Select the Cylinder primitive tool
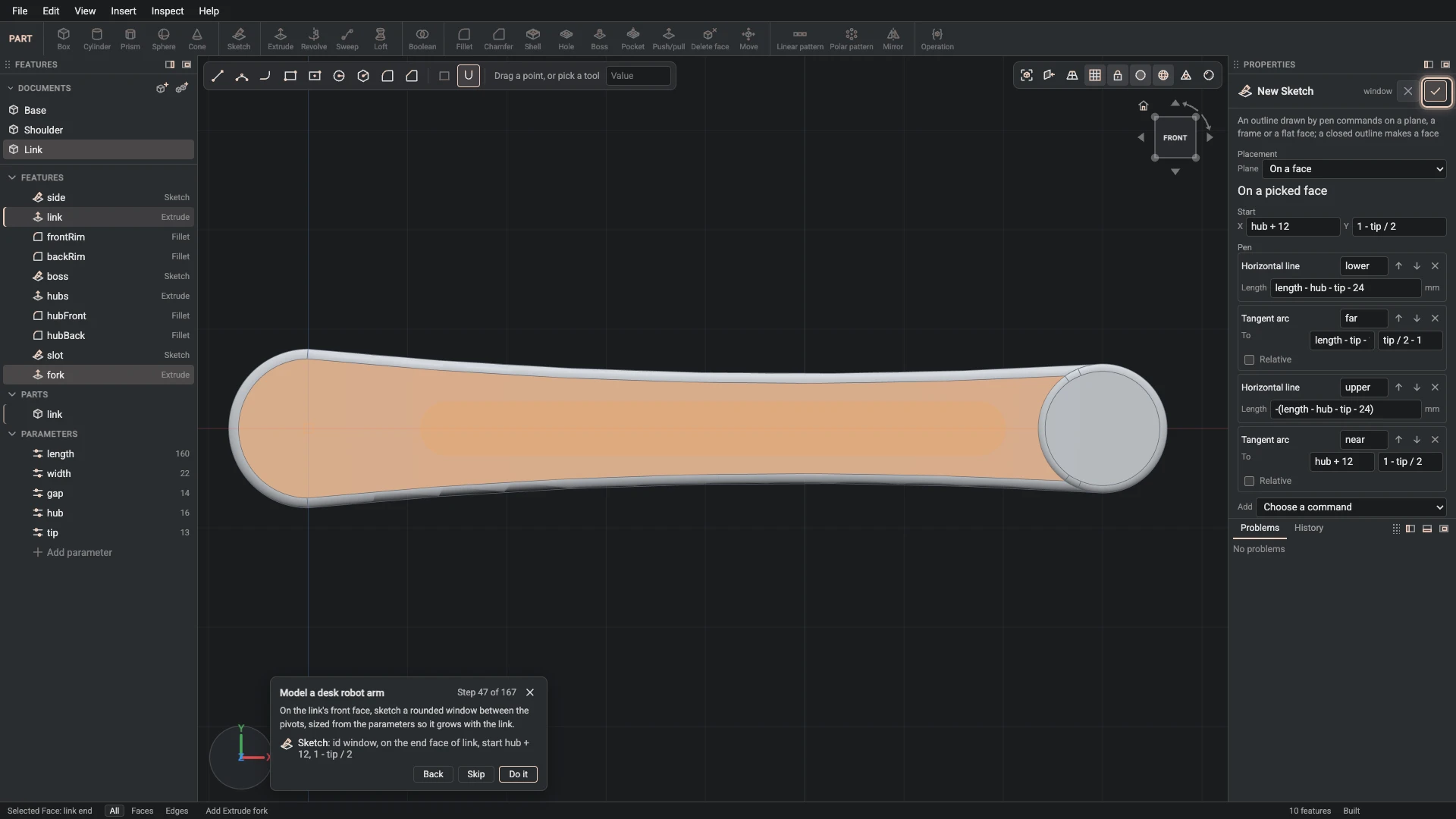This screenshot has height=819, width=1456. tap(96, 39)
